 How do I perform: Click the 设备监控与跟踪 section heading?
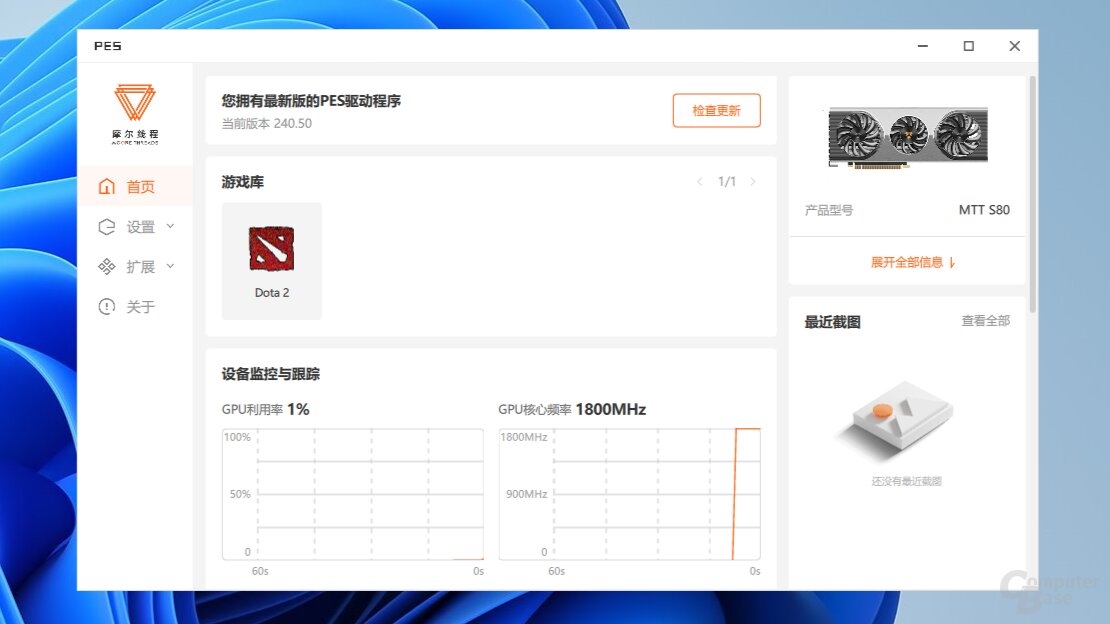pyautogui.click(x=270, y=374)
